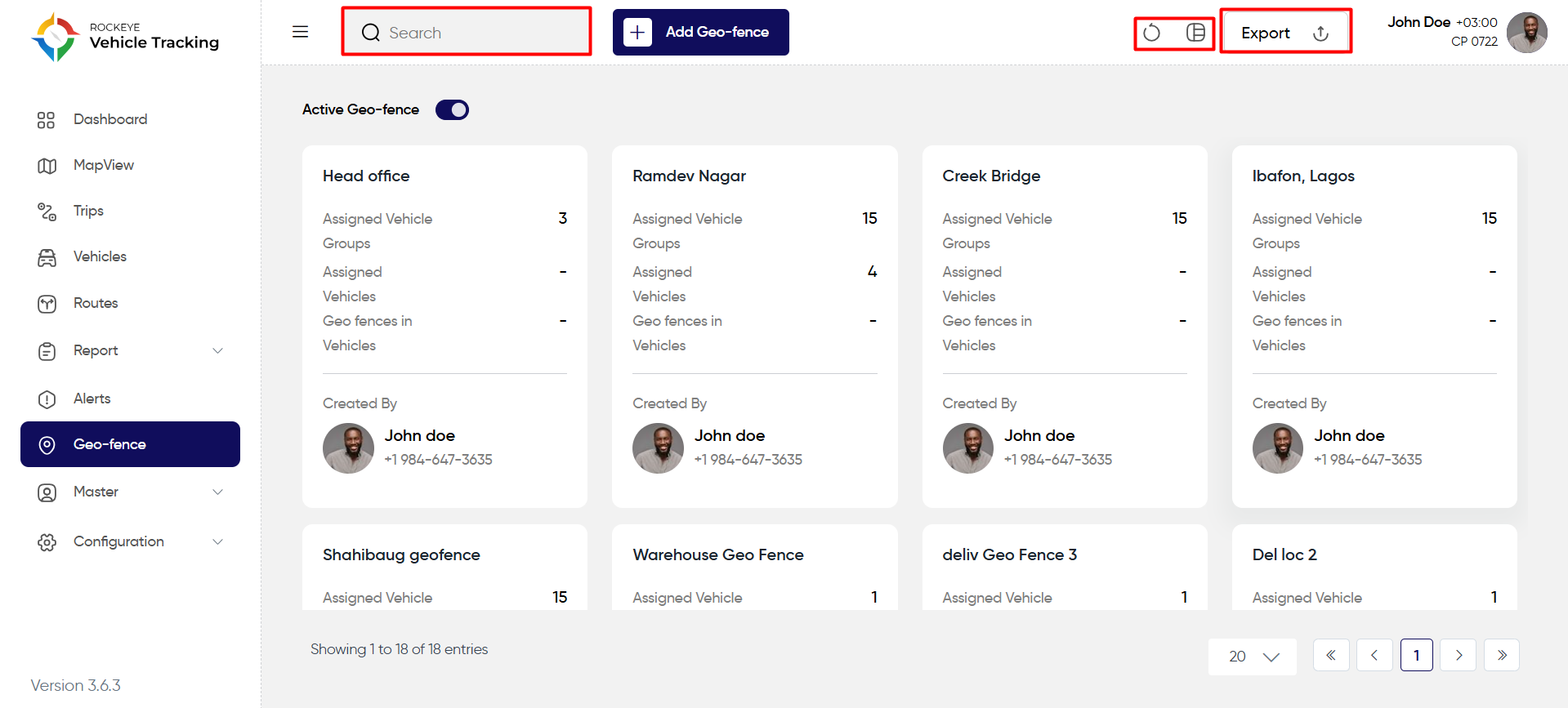The image size is (1568, 708).
Task: Click creator avatar on Creek Bridge card
Action: [x=968, y=448]
